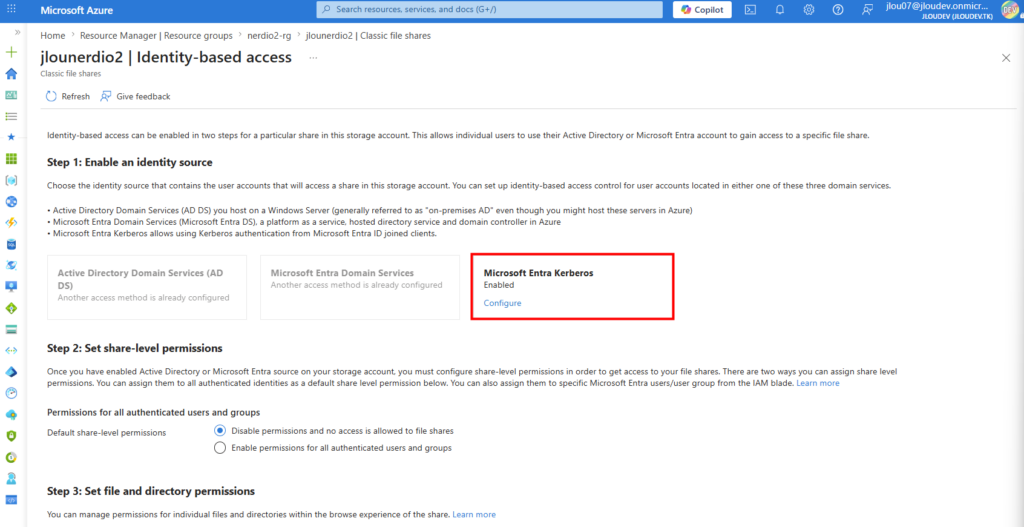Viewport: 1024px width, 527px height.
Task: Click 'Step 1: Enable an identity source' heading
Action: click(130, 162)
